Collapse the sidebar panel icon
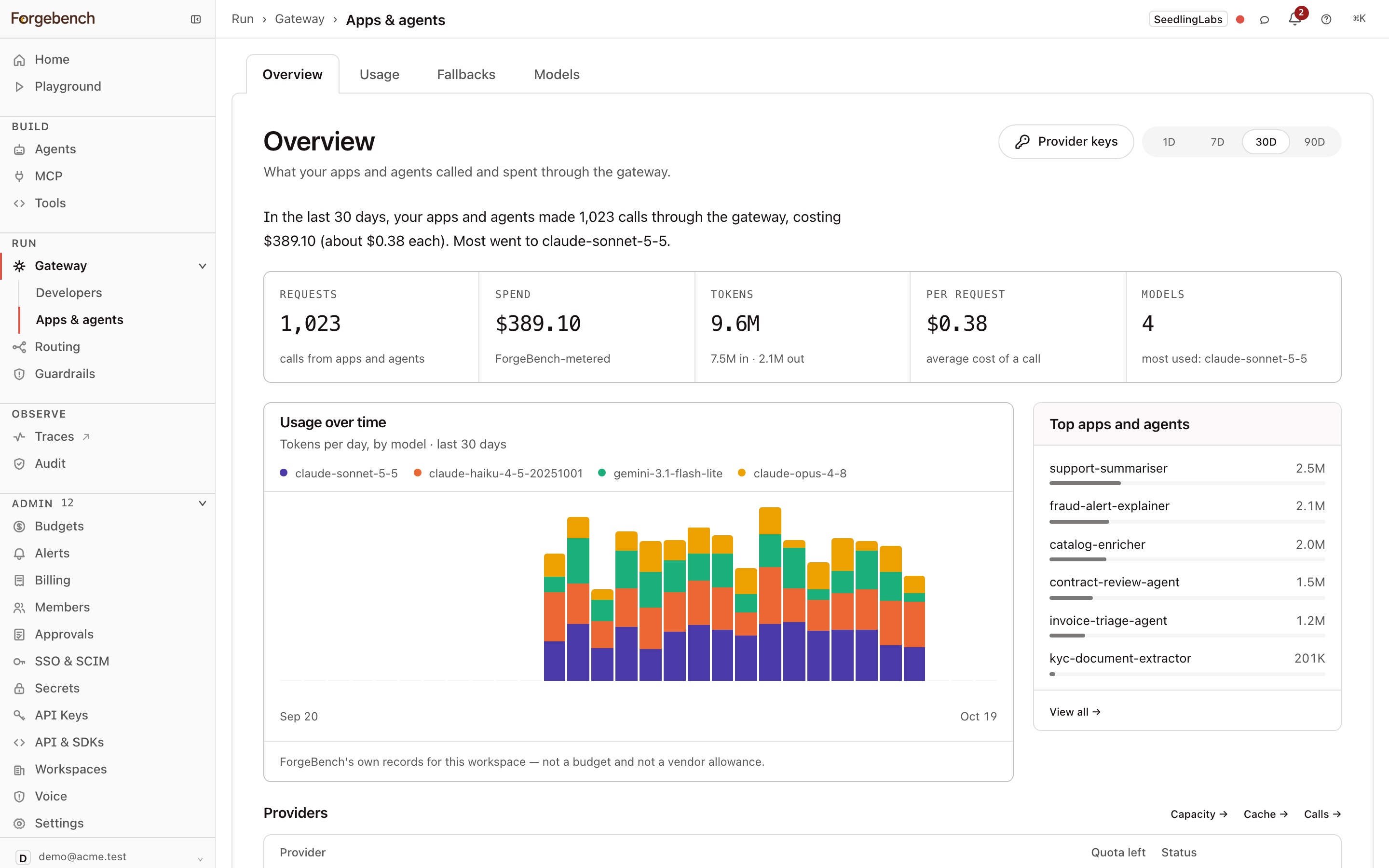This screenshot has height=868, width=1389. (196, 19)
